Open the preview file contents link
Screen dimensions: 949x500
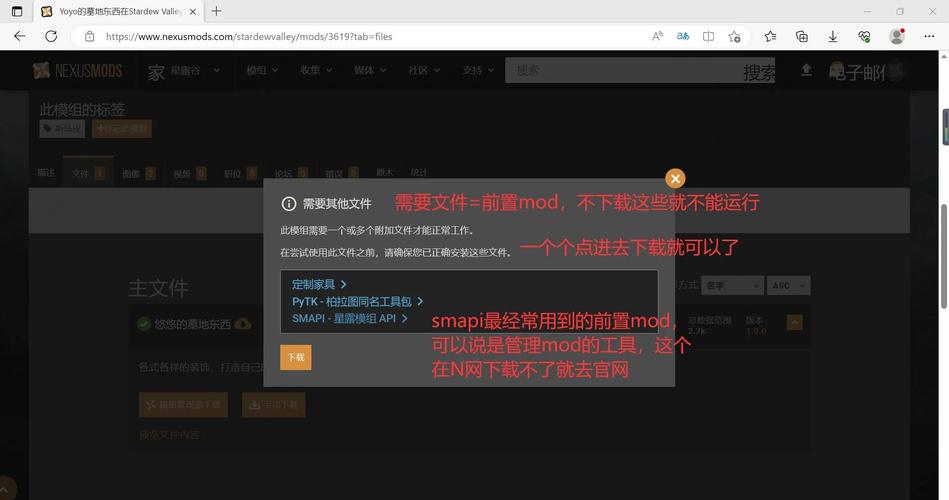point(169,435)
